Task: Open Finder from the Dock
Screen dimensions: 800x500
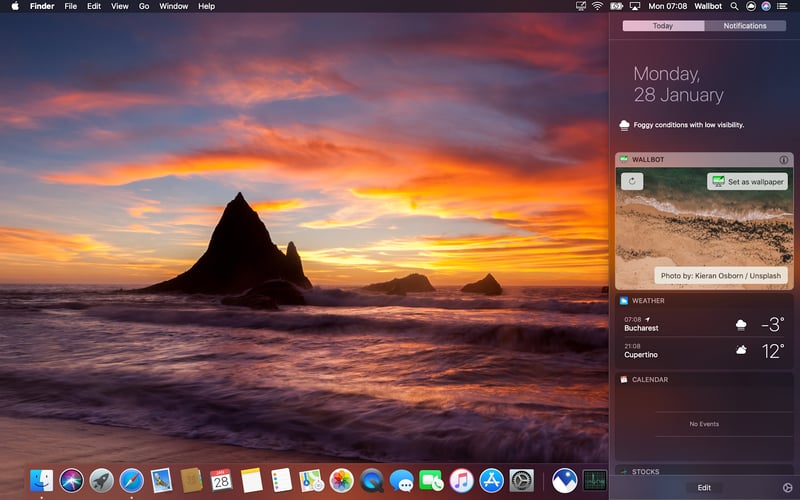Action: click(x=41, y=481)
